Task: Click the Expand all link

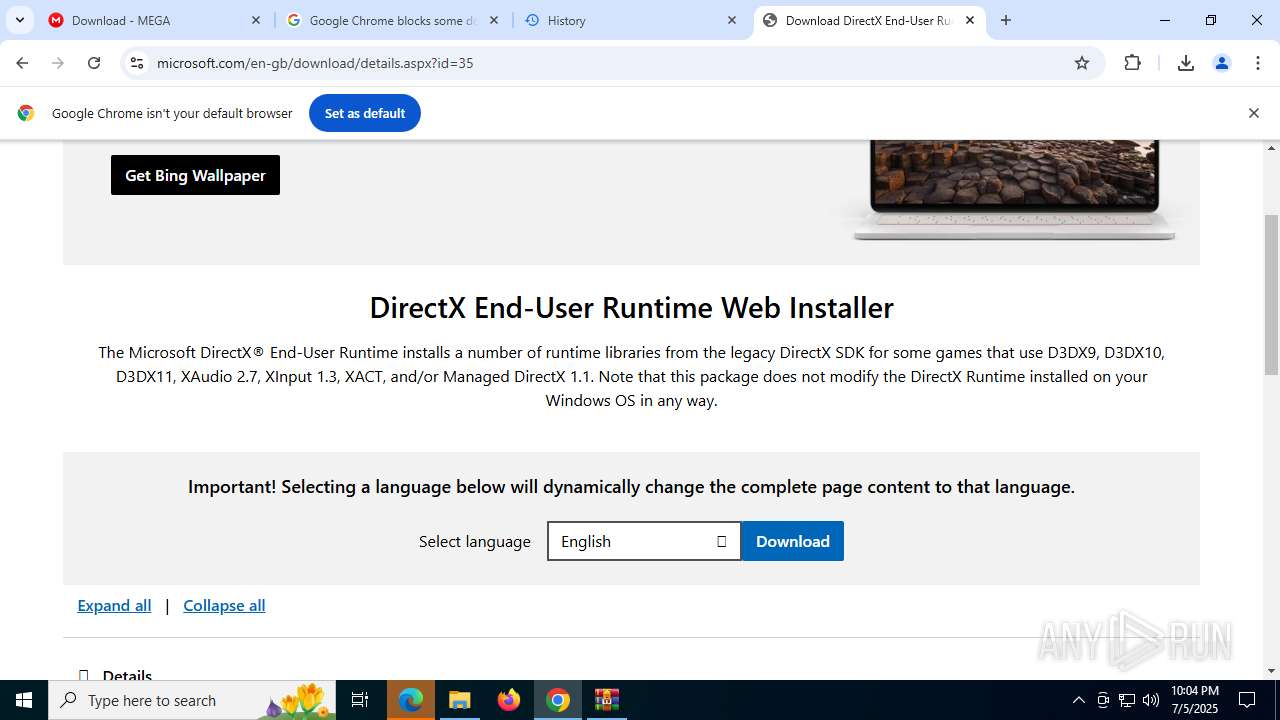Action: (x=114, y=605)
